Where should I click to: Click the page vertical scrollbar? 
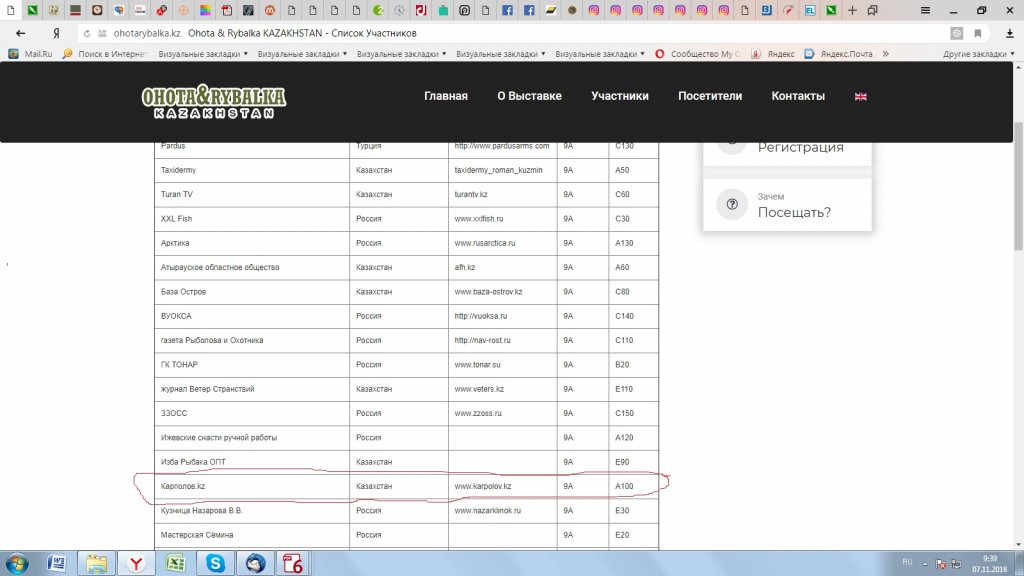click(1018, 300)
